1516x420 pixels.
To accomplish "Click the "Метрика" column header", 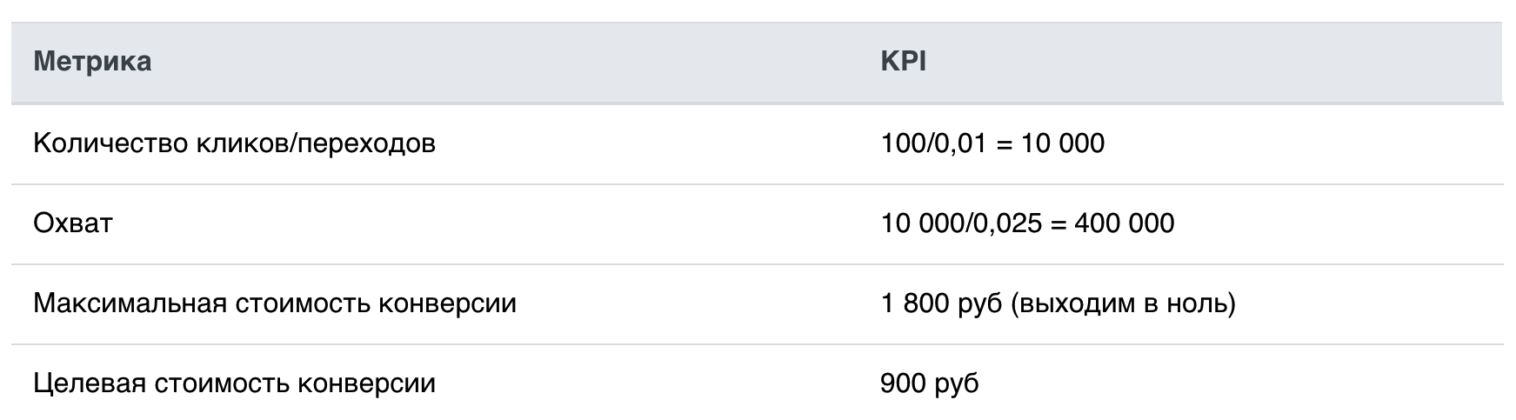I will [93, 63].
